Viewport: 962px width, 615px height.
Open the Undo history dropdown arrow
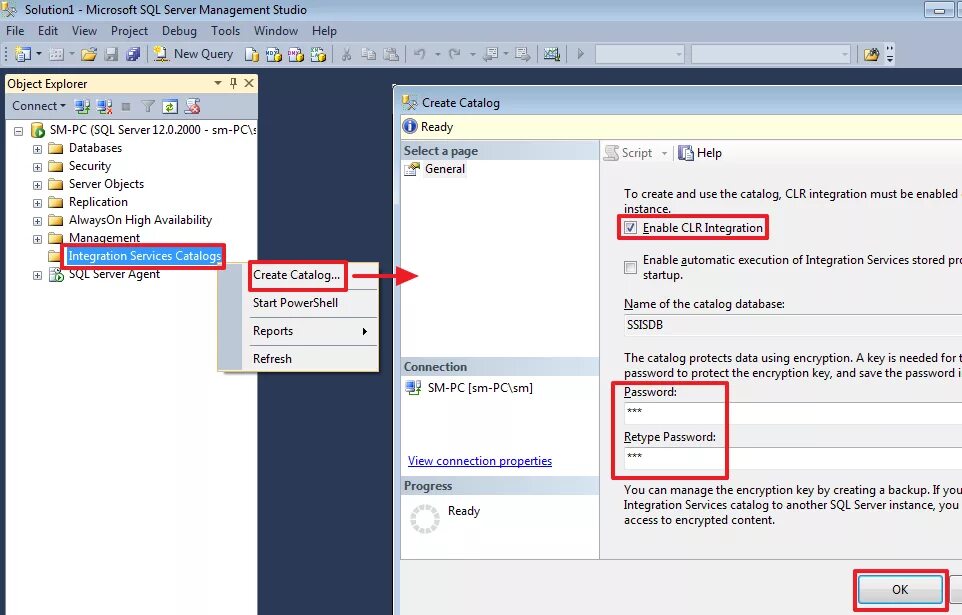click(437, 54)
